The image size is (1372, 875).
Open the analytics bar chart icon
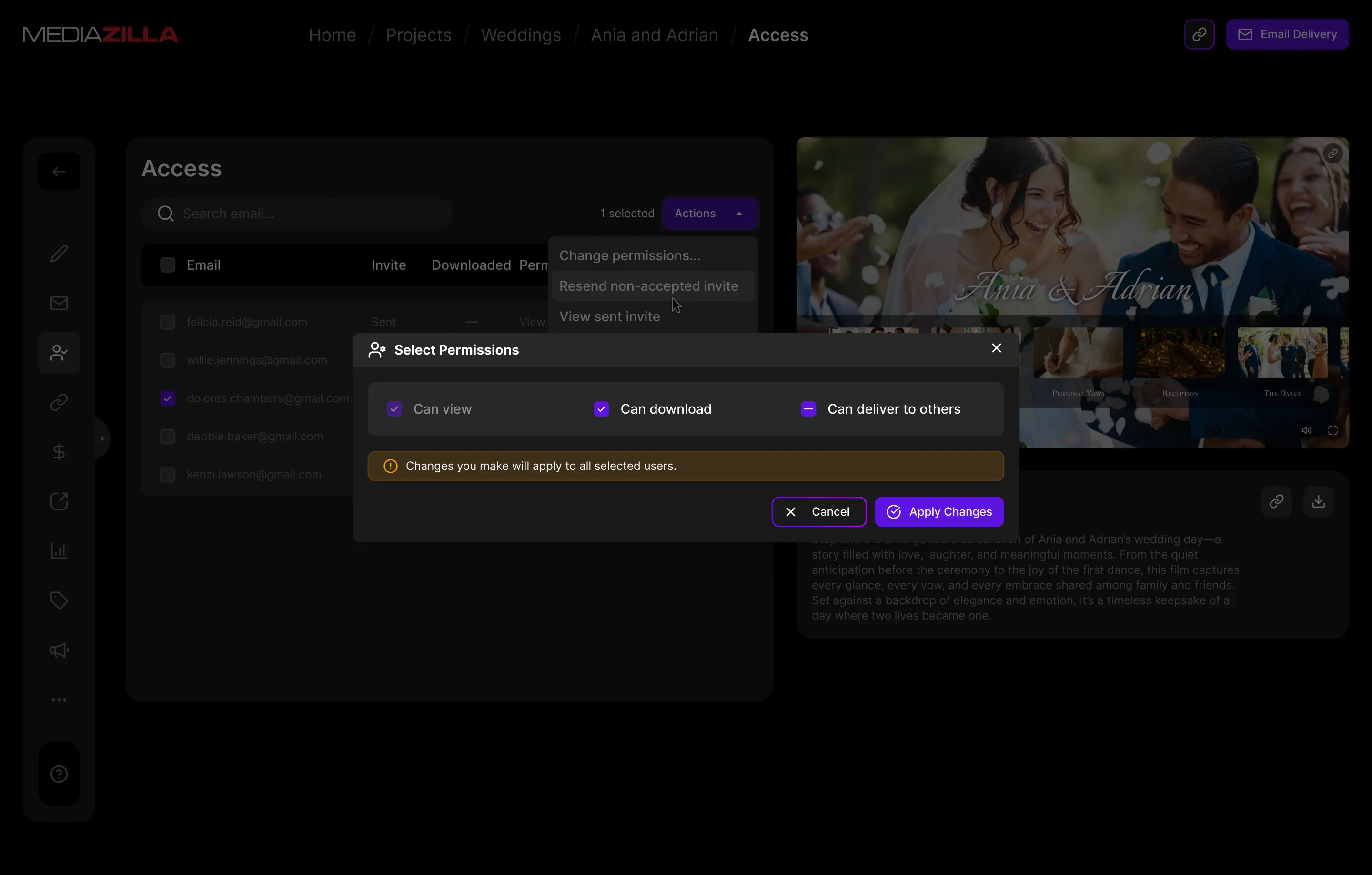point(59,550)
